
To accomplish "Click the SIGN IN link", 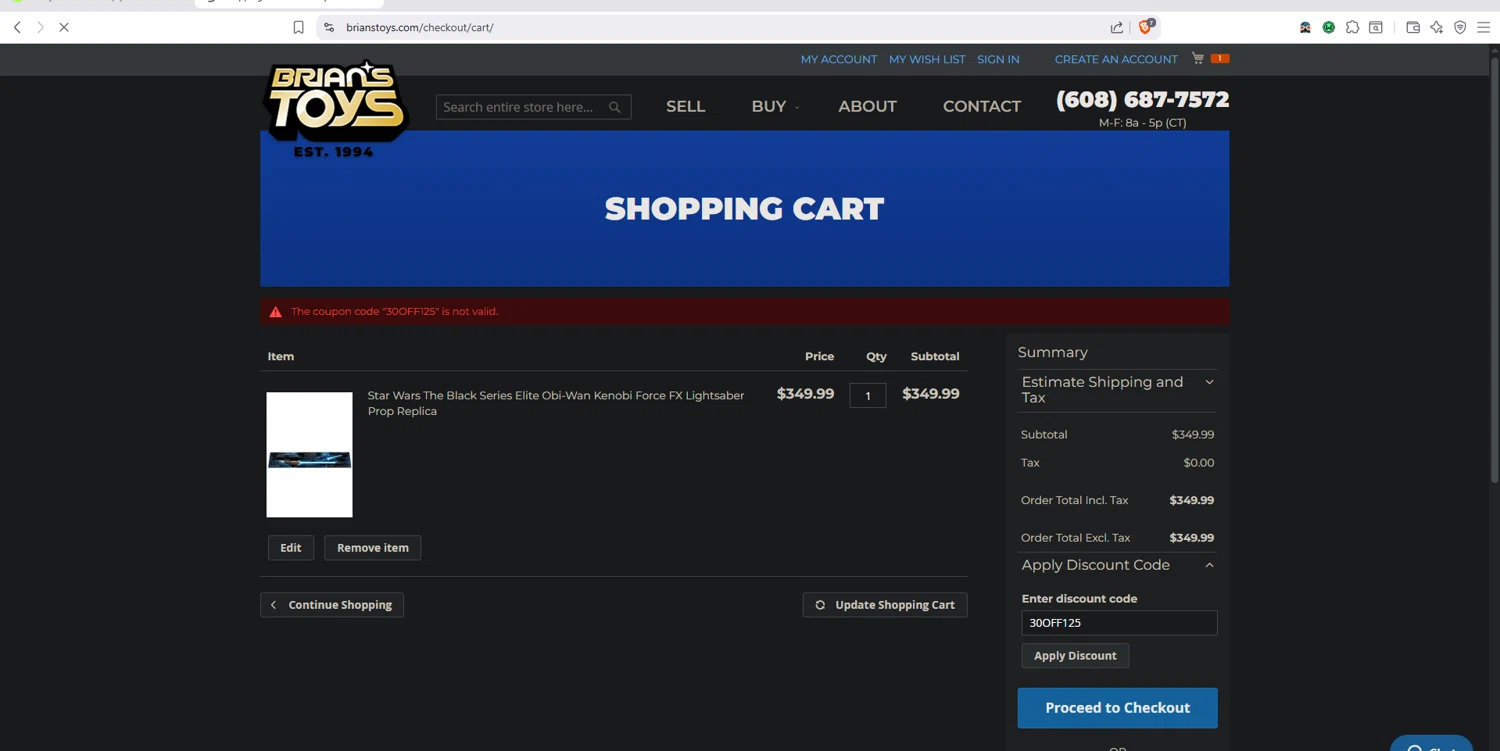I will [998, 59].
